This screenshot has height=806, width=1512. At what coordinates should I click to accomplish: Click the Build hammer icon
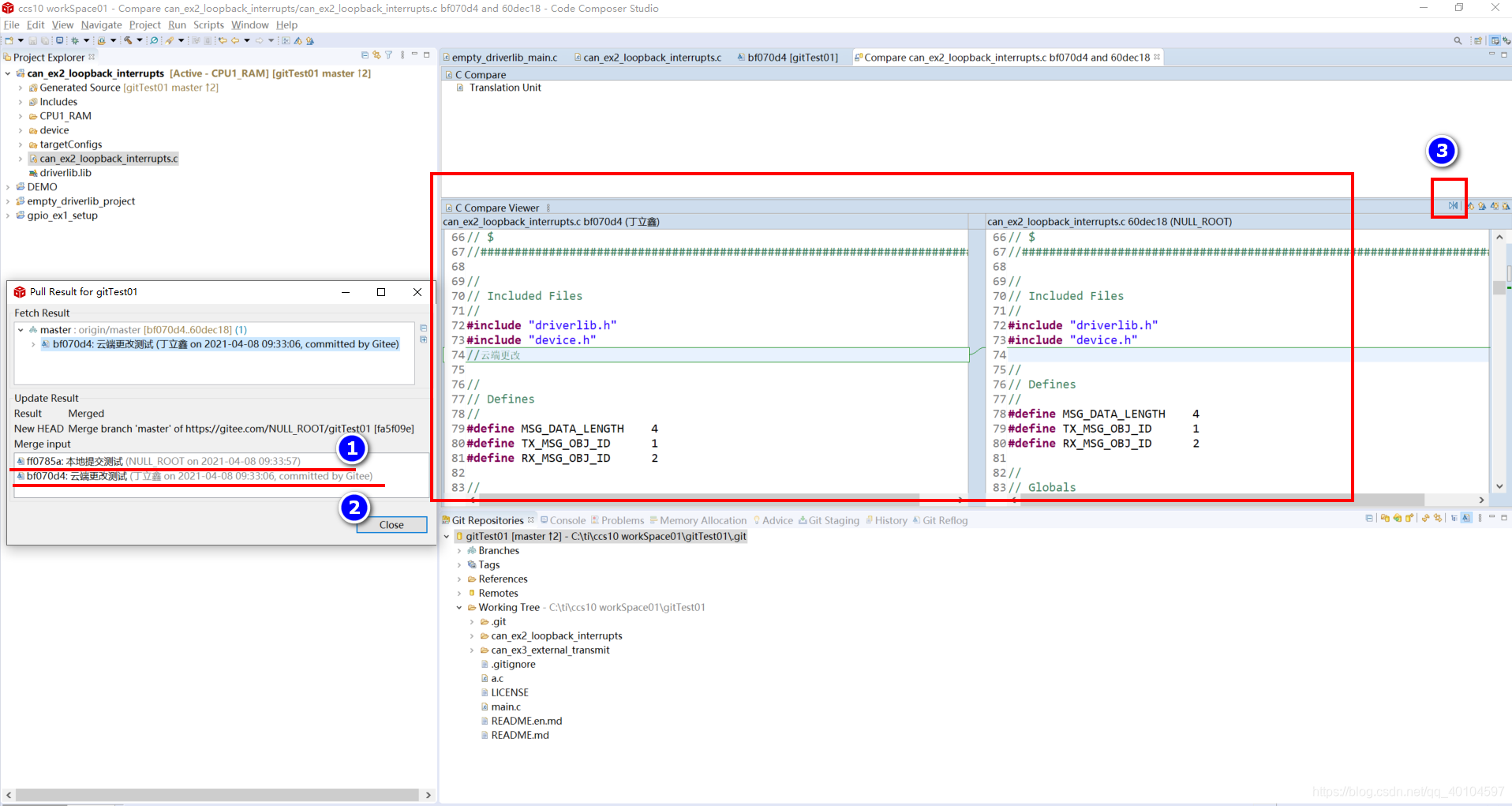[x=128, y=40]
